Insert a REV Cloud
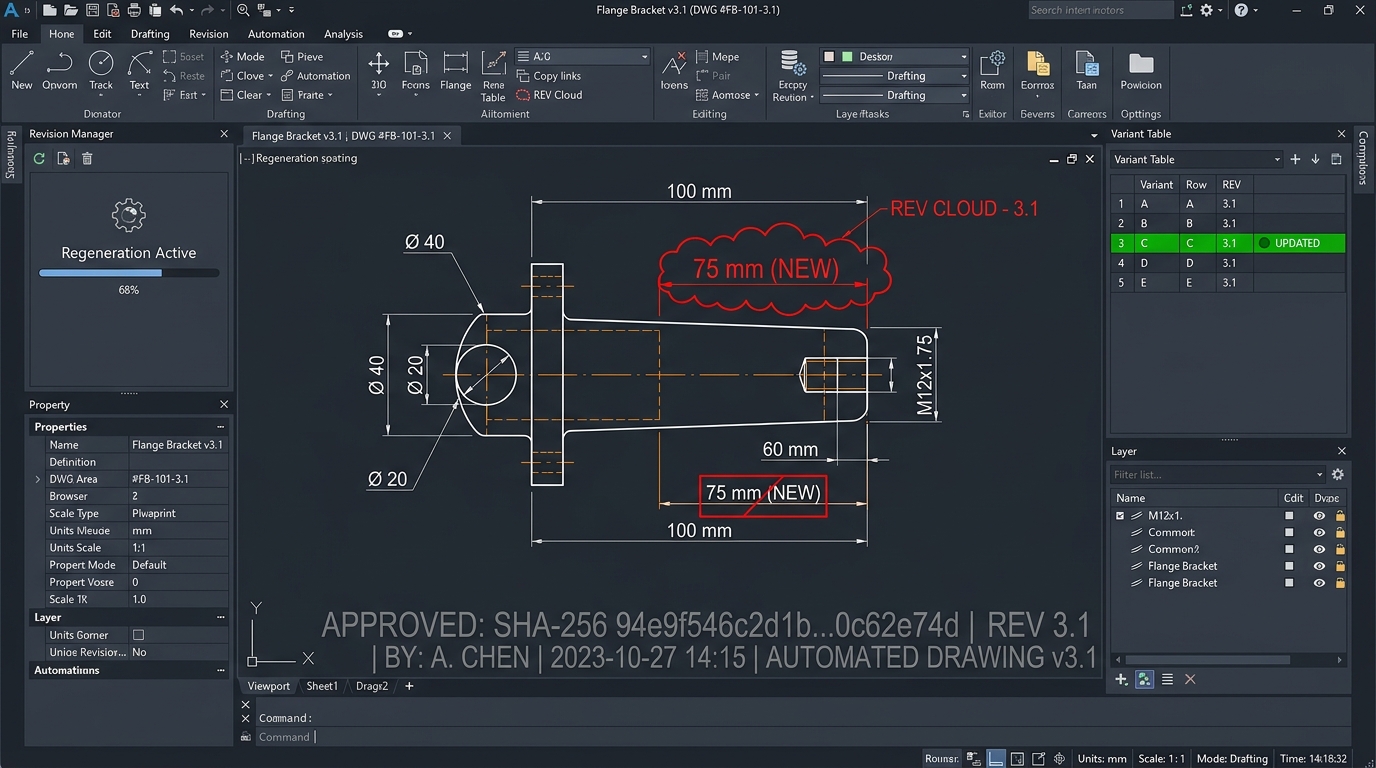Screen dimensions: 1376x768 point(549,95)
